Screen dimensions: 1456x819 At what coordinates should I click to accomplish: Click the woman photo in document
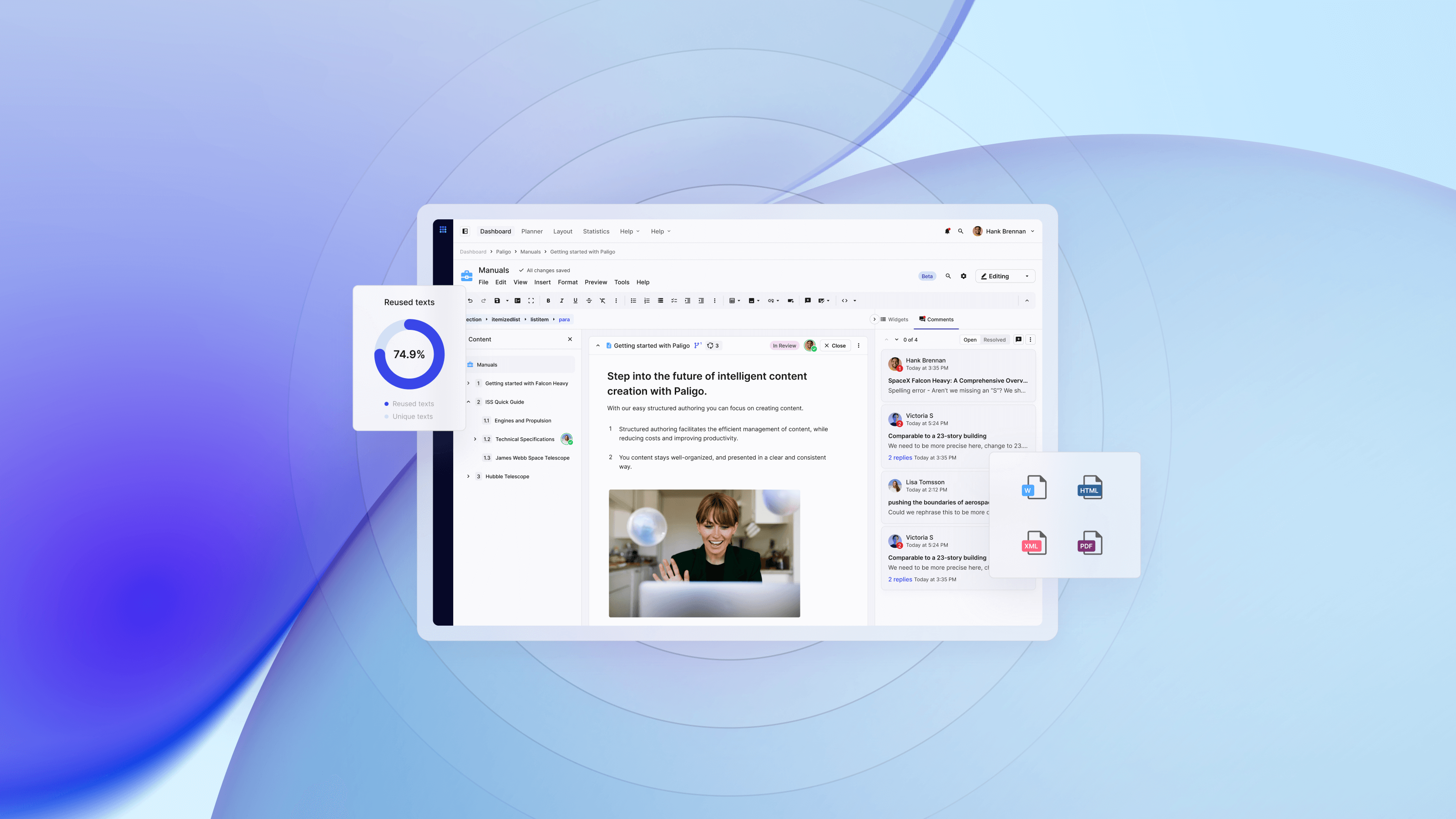[704, 553]
